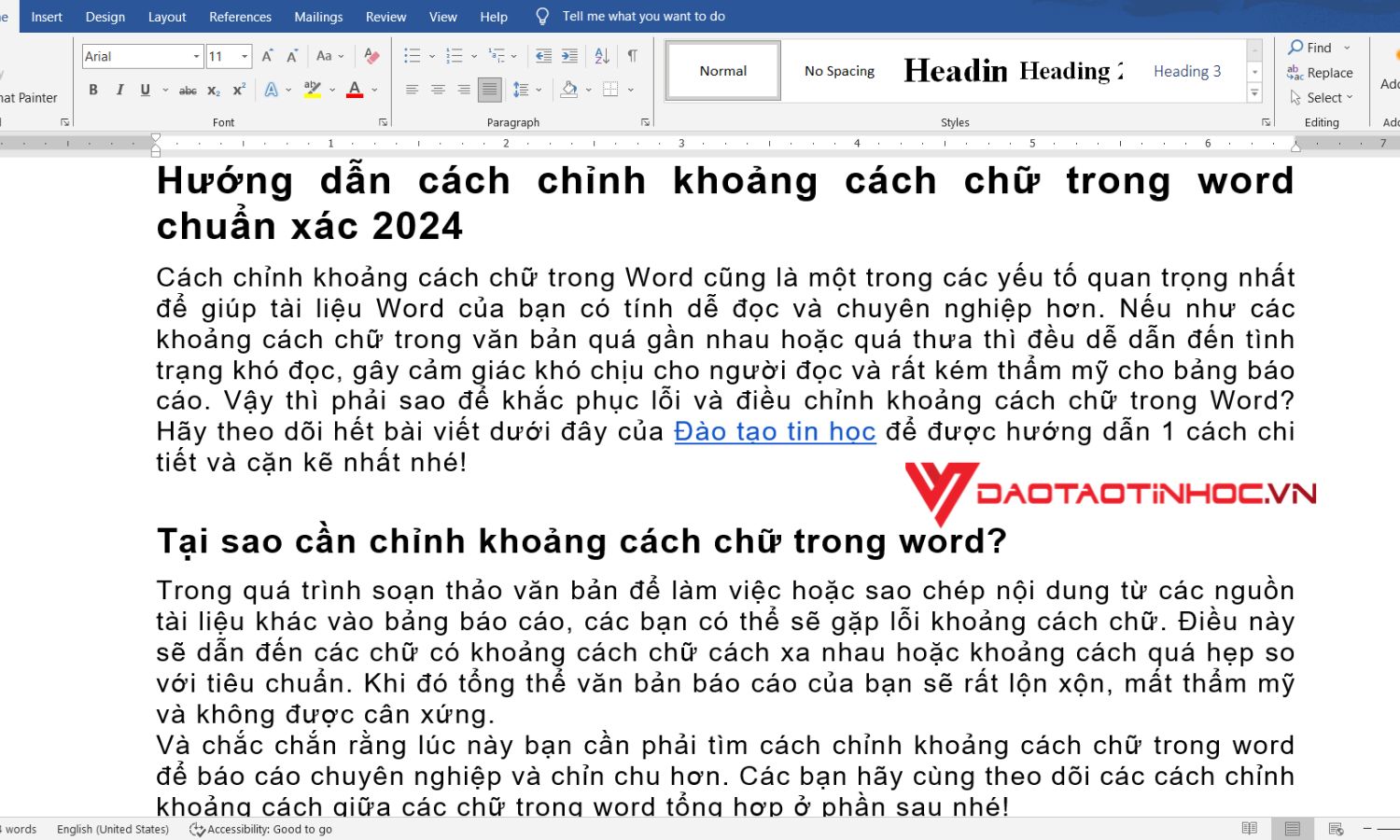
Task: Click the Clear All Formatting eraser icon
Action: (371, 56)
